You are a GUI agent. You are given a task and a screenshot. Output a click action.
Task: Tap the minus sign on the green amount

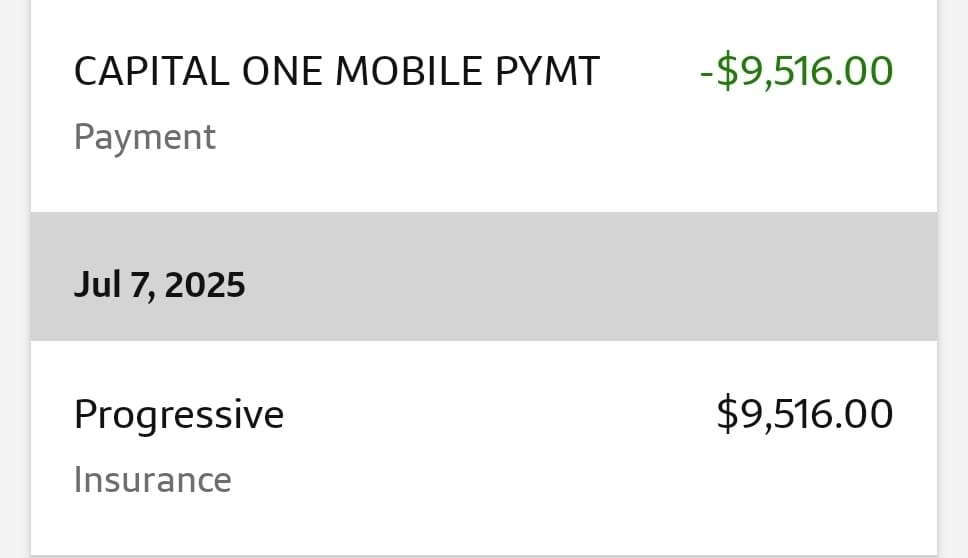(706, 73)
